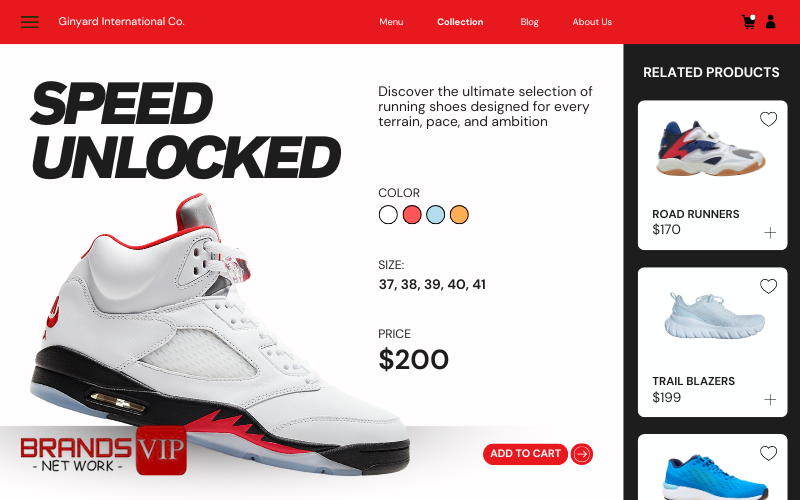
Task: Select the orange color swatch
Action: coord(459,214)
